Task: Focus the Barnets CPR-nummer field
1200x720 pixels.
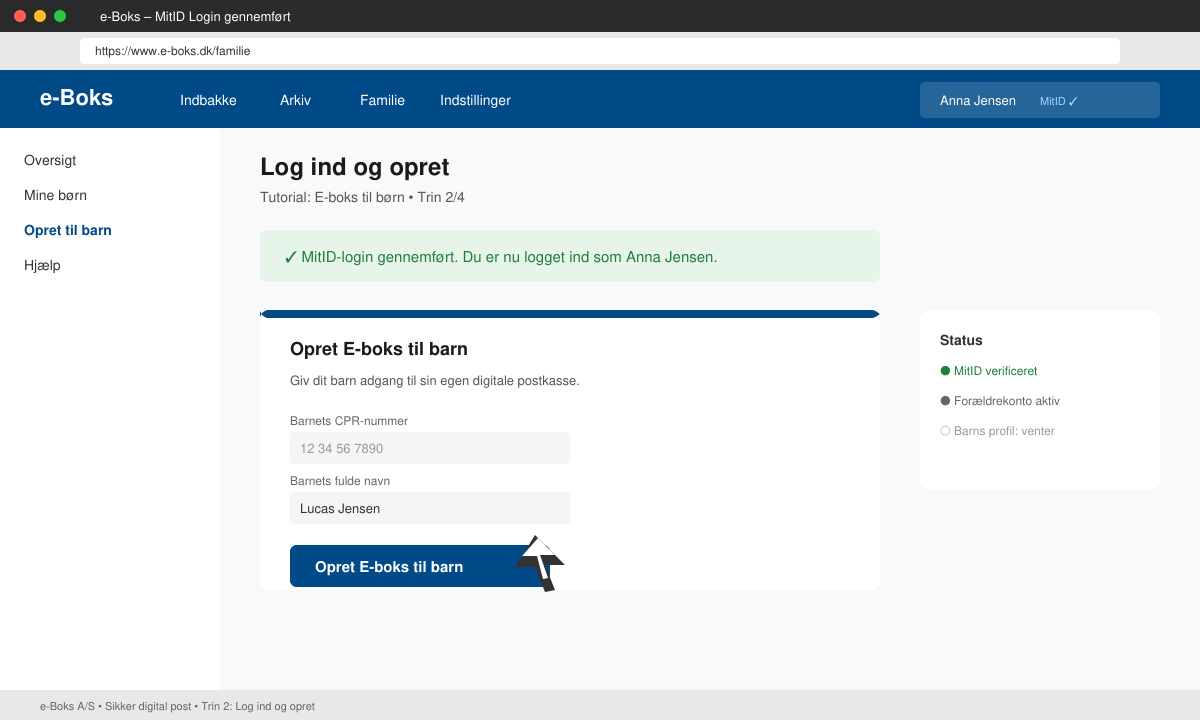Action: pyautogui.click(x=430, y=448)
